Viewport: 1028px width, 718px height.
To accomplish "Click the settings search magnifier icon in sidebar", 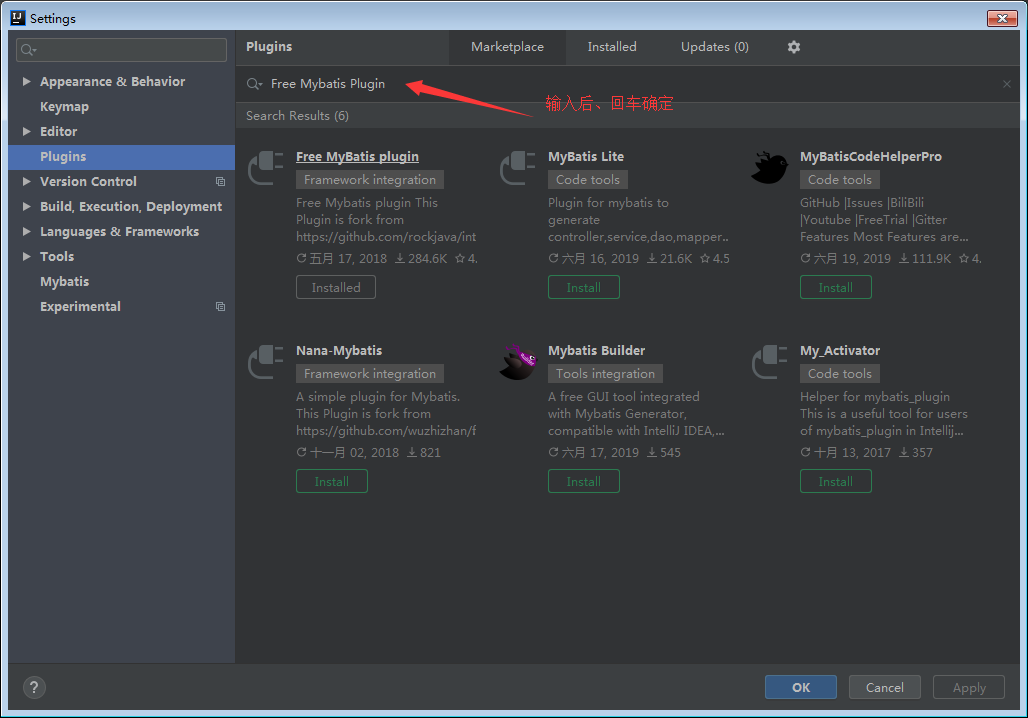I will tap(28, 50).
